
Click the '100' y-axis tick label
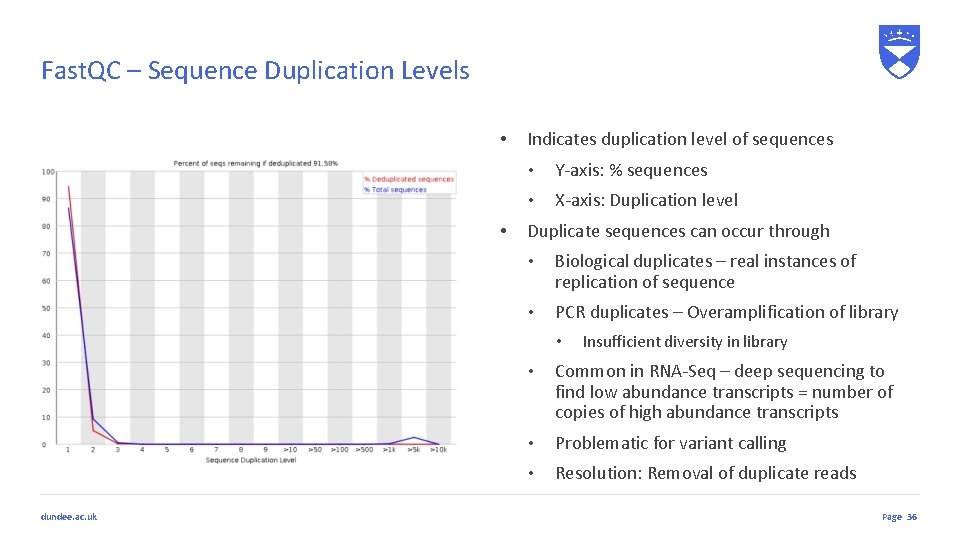(x=48, y=172)
